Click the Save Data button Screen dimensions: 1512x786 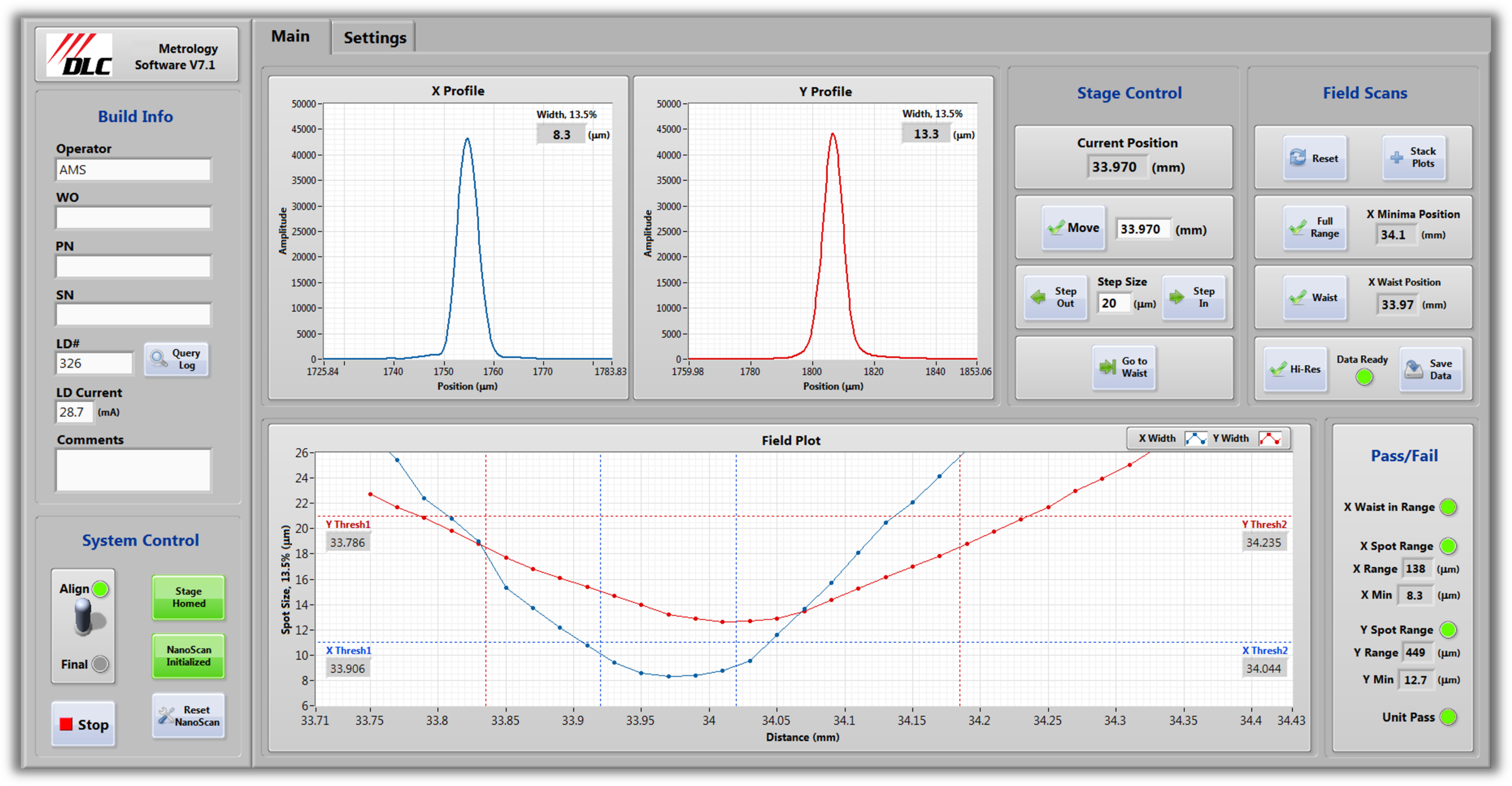point(1430,369)
